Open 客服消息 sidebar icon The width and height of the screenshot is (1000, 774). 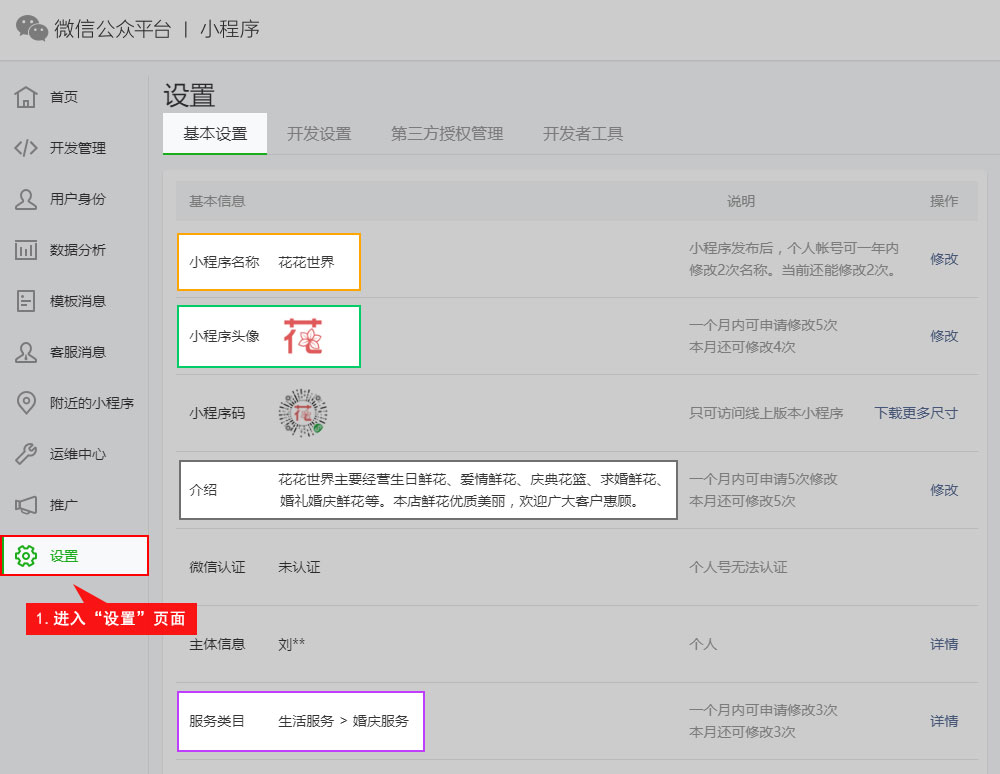click(26, 352)
